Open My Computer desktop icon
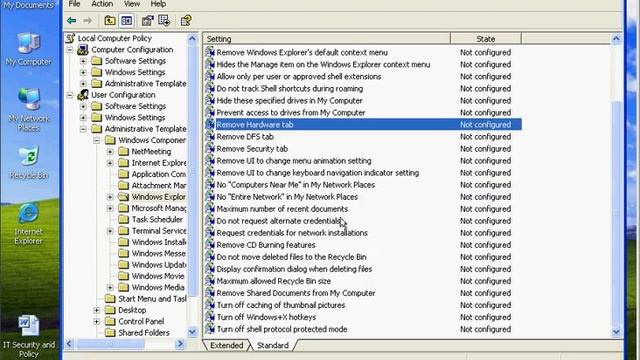640x360 pixels. pyautogui.click(x=29, y=43)
